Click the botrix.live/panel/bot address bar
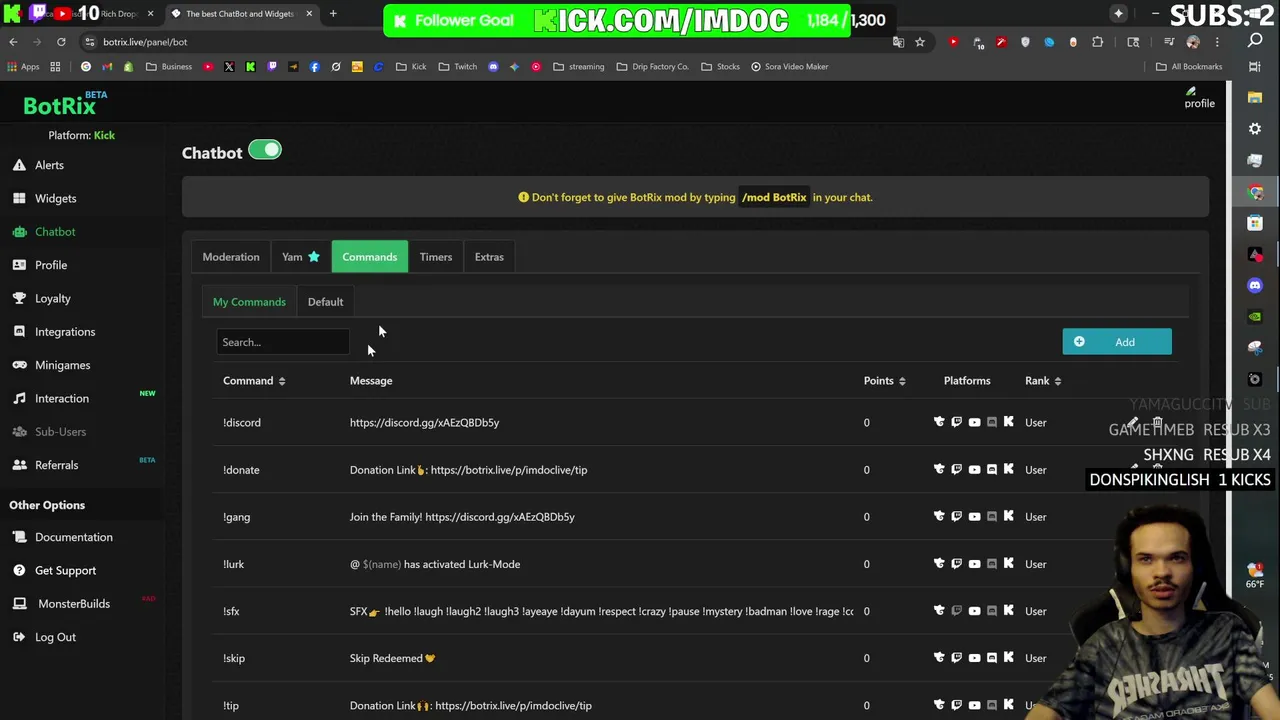The width and height of the screenshot is (1280, 720). pyautogui.click(x=480, y=42)
